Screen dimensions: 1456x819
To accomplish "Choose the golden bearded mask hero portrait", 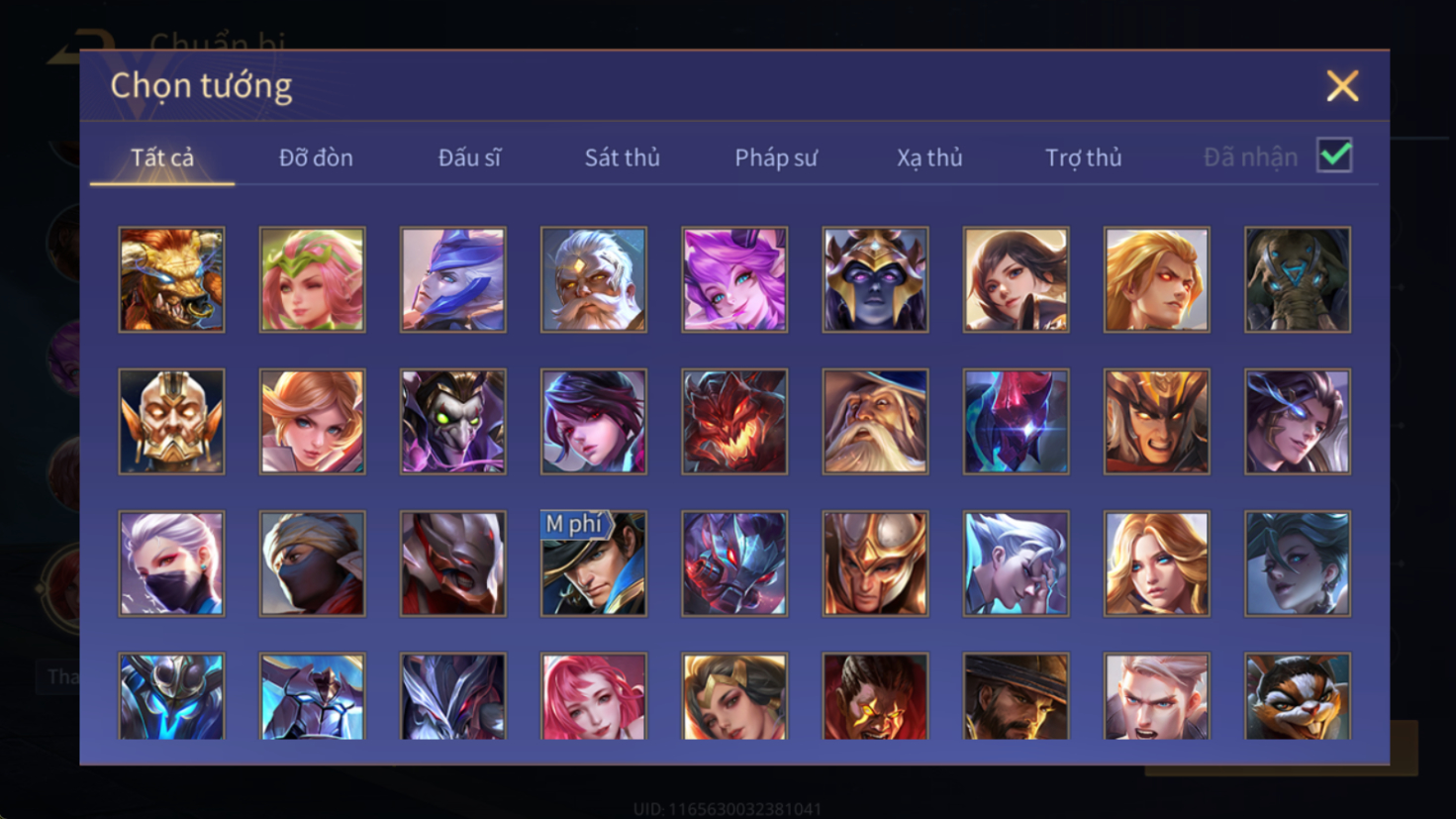I will point(171,422).
